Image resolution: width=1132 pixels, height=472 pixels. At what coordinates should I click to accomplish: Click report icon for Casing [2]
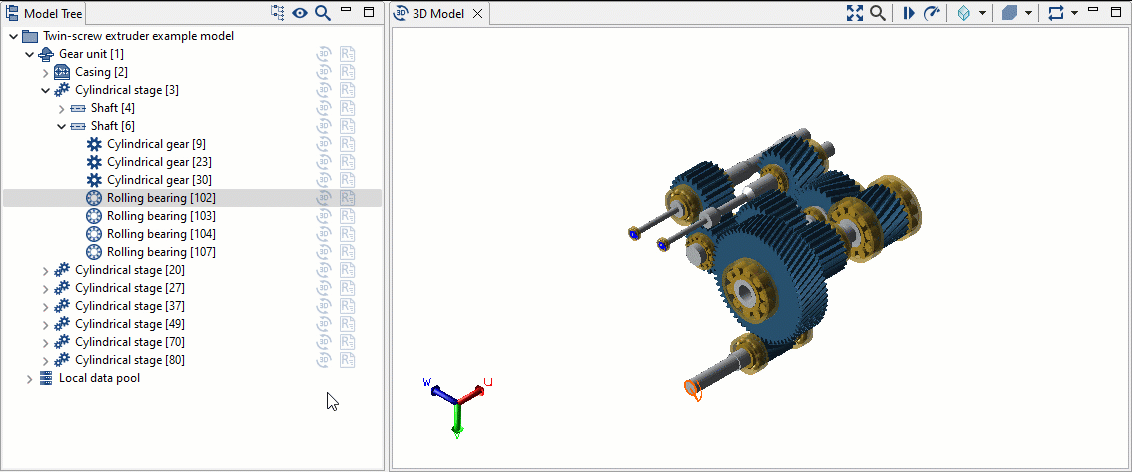click(x=348, y=72)
